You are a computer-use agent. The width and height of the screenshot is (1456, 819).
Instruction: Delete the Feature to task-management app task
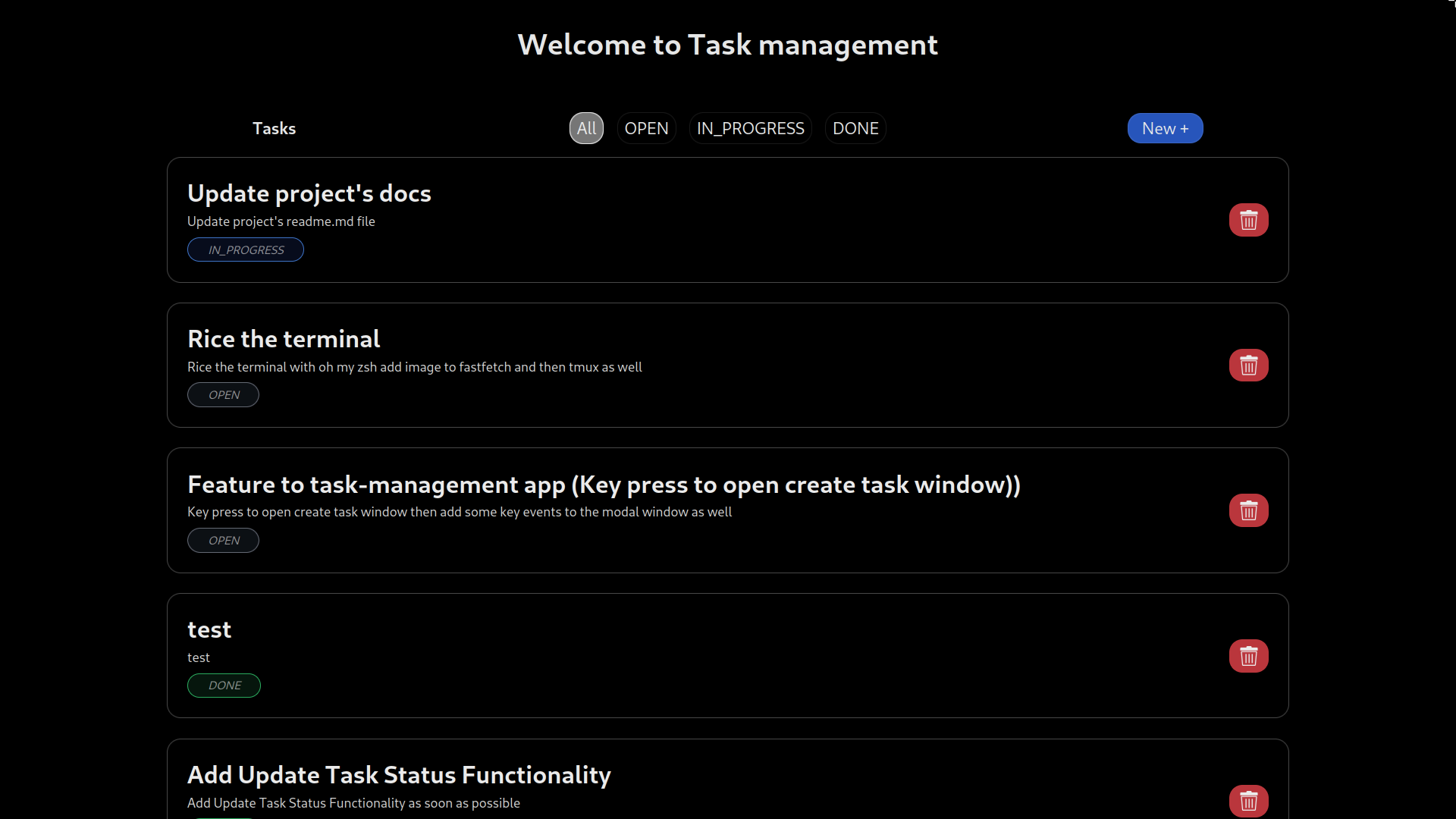pos(1248,510)
